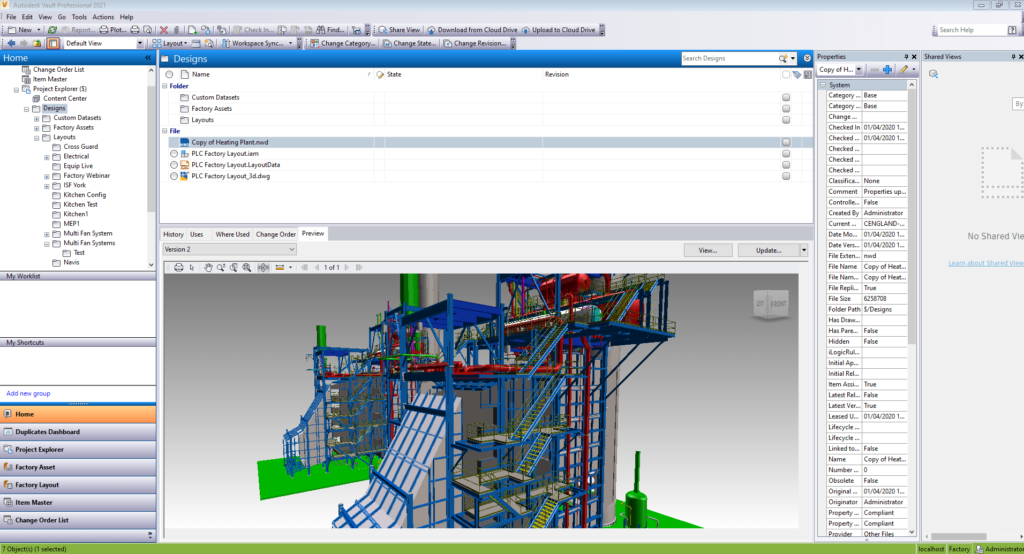Viewport: 1024px width, 554px height.
Task: Click the print icon in preview toolbar
Action: [178, 267]
